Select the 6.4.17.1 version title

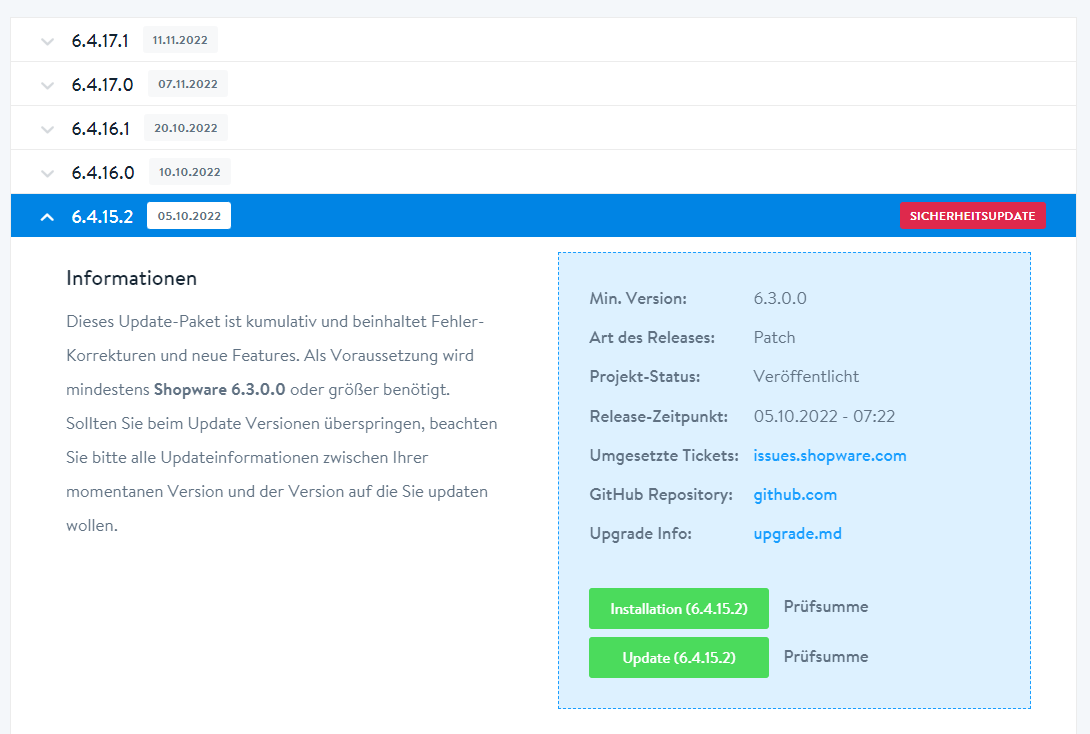tap(100, 41)
